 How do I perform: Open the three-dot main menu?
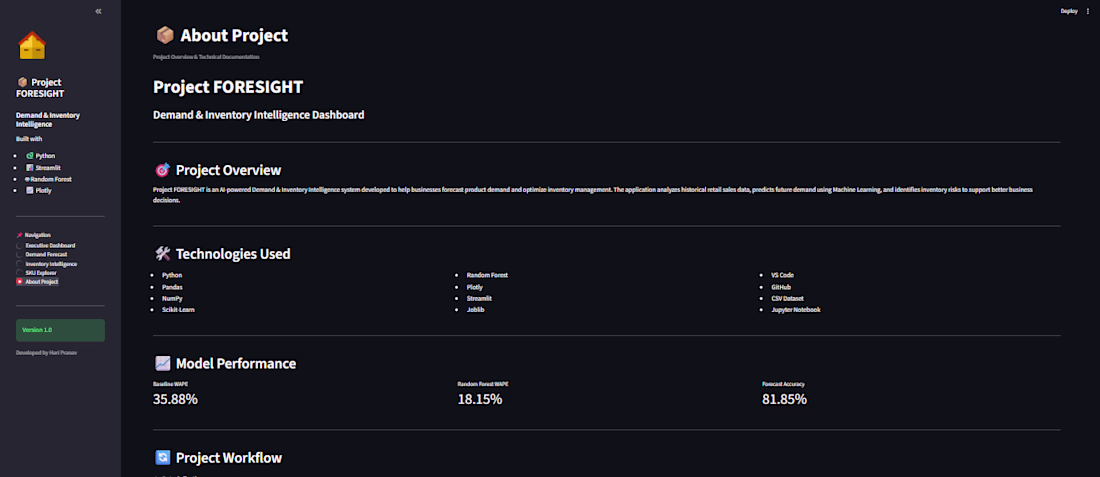pyautogui.click(x=1088, y=11)
